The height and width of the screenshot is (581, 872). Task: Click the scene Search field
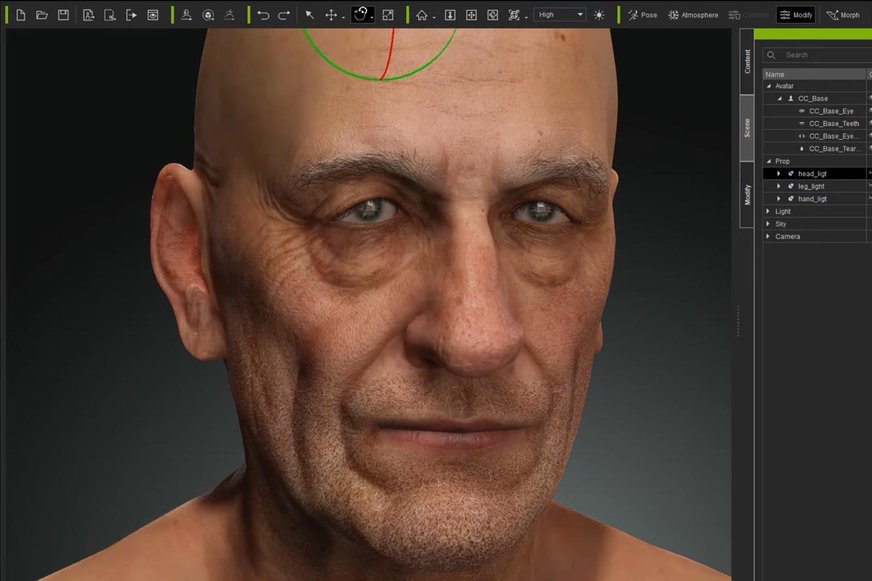pos(820,55)
